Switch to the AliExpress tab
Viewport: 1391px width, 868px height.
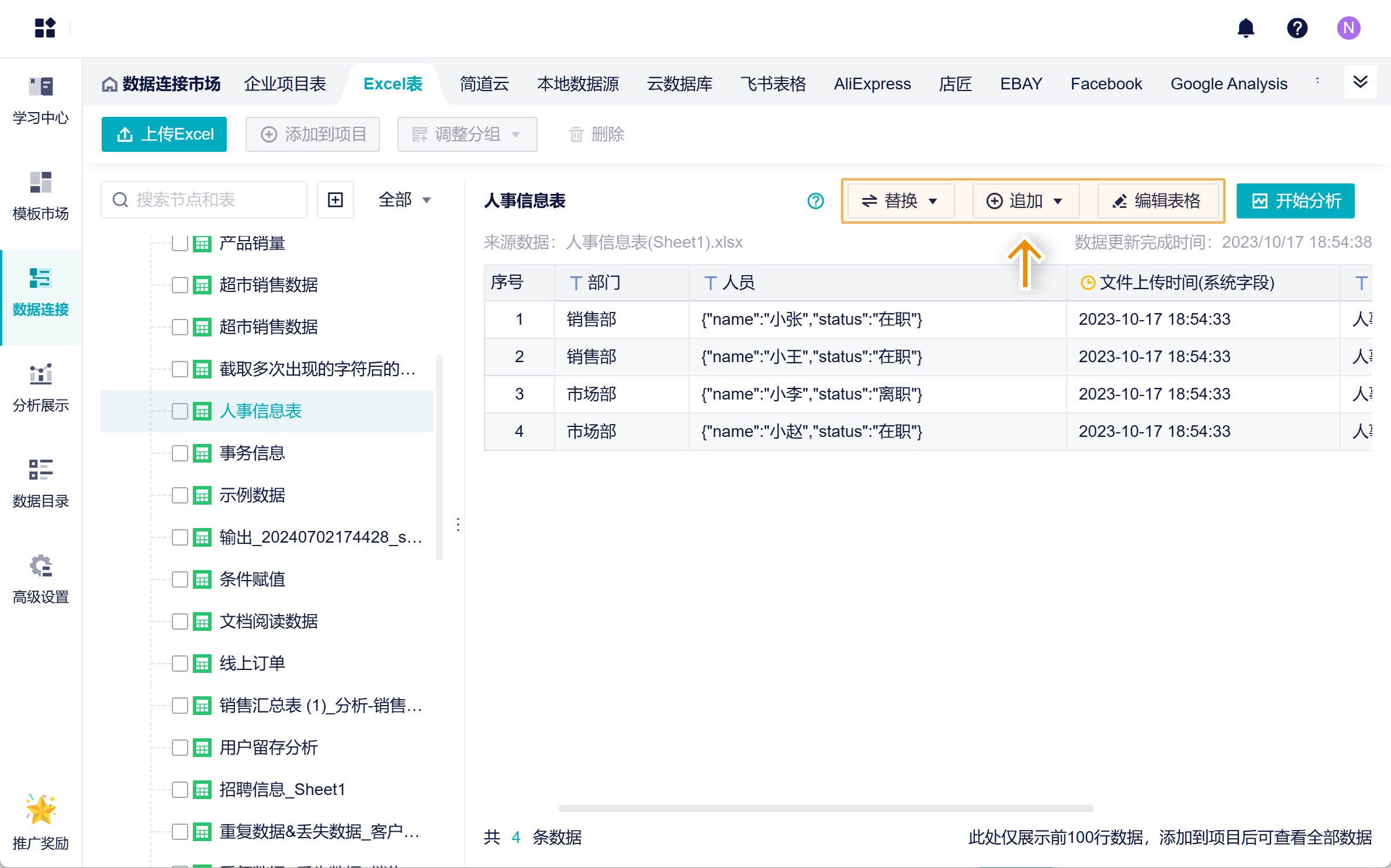point(872,84)
